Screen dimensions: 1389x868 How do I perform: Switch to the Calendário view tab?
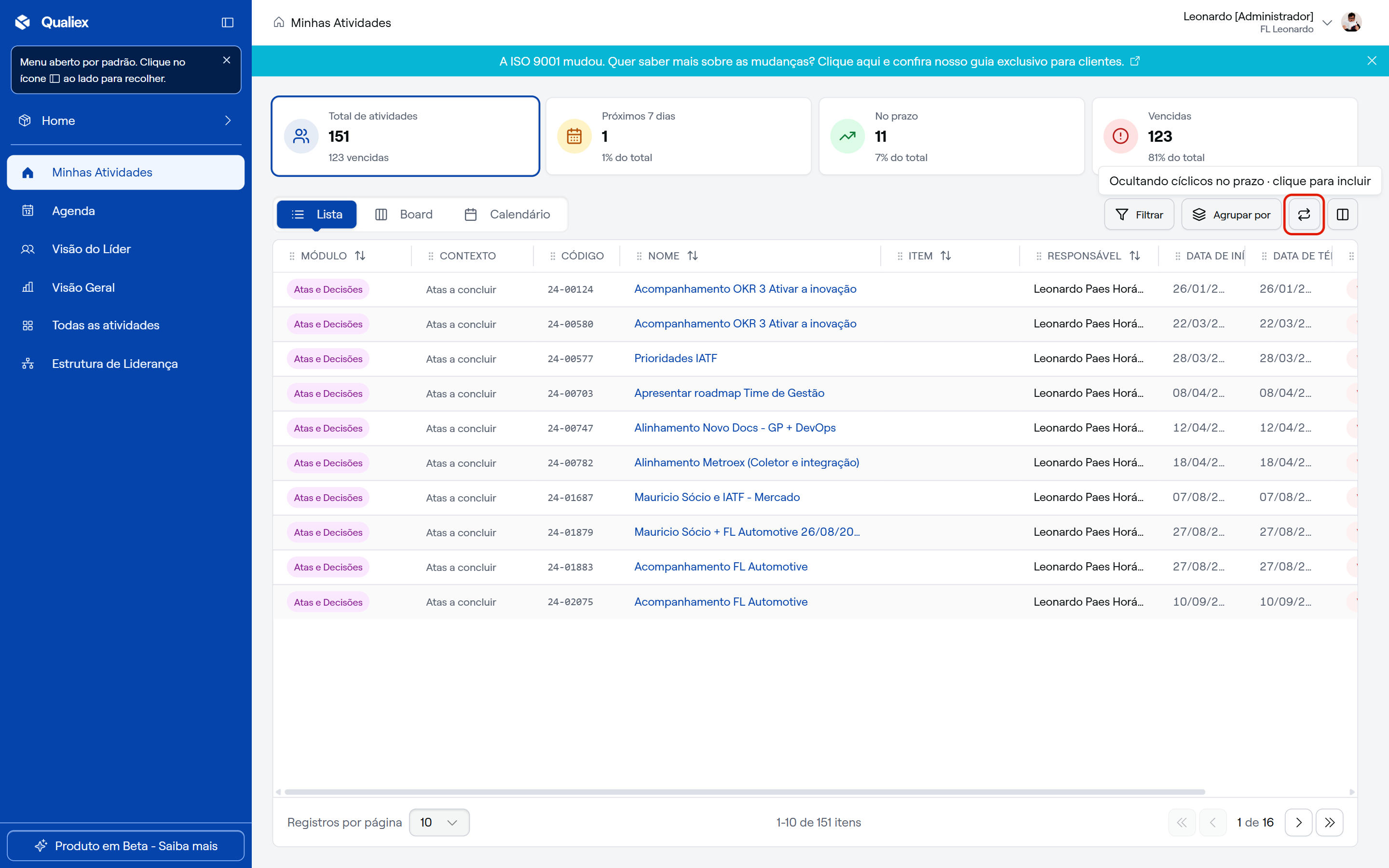(507, 215)
